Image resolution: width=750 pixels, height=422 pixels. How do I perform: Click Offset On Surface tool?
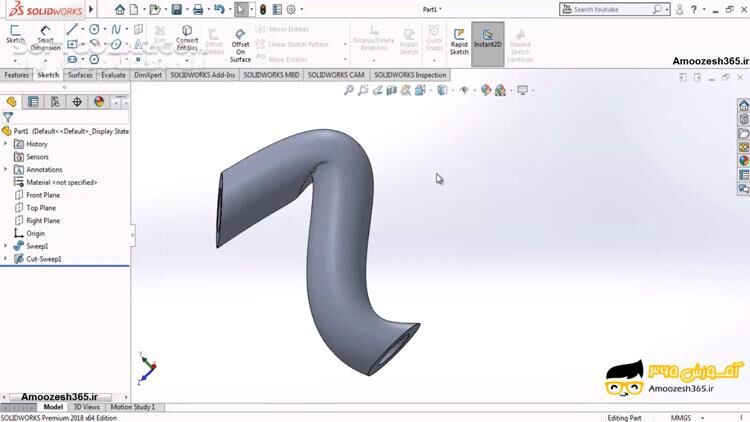240,44
